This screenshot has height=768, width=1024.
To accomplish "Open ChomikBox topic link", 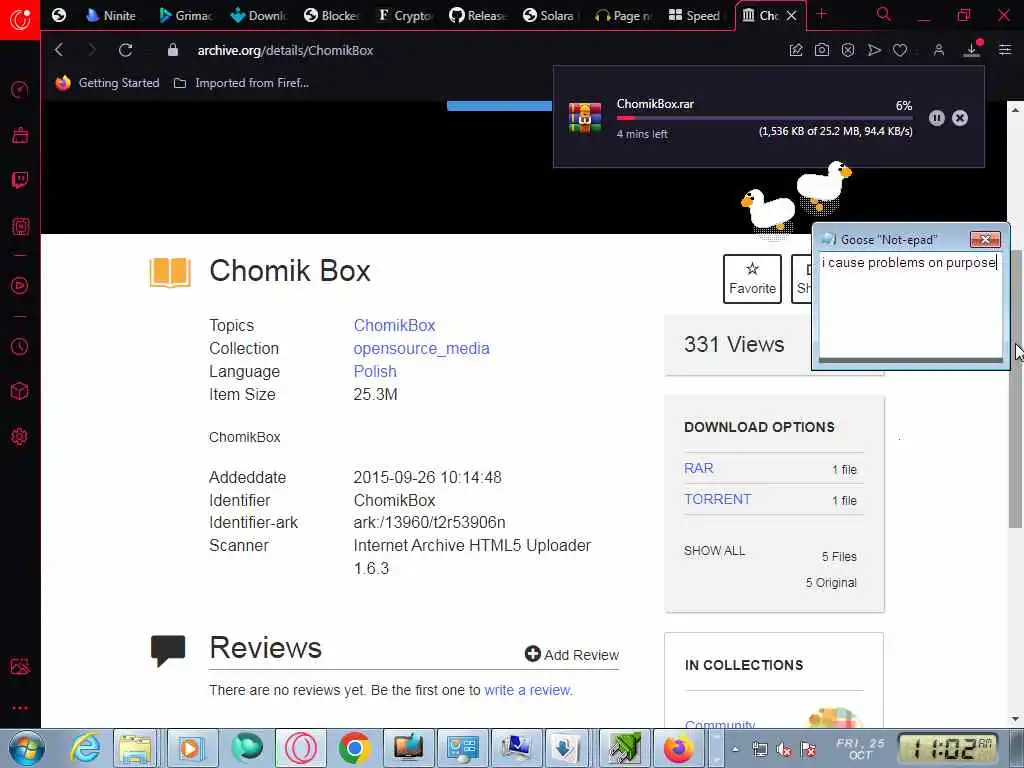I will point(394,325).
